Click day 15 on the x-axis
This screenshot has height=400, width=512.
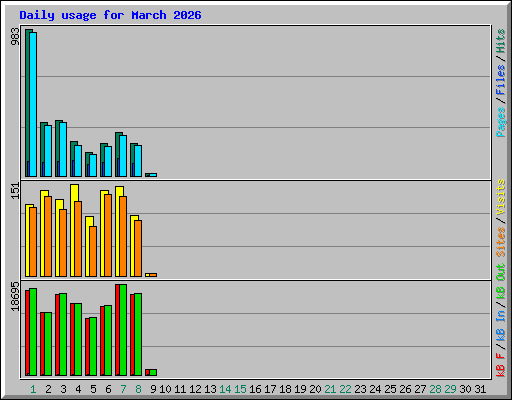(x=240, y=389)
